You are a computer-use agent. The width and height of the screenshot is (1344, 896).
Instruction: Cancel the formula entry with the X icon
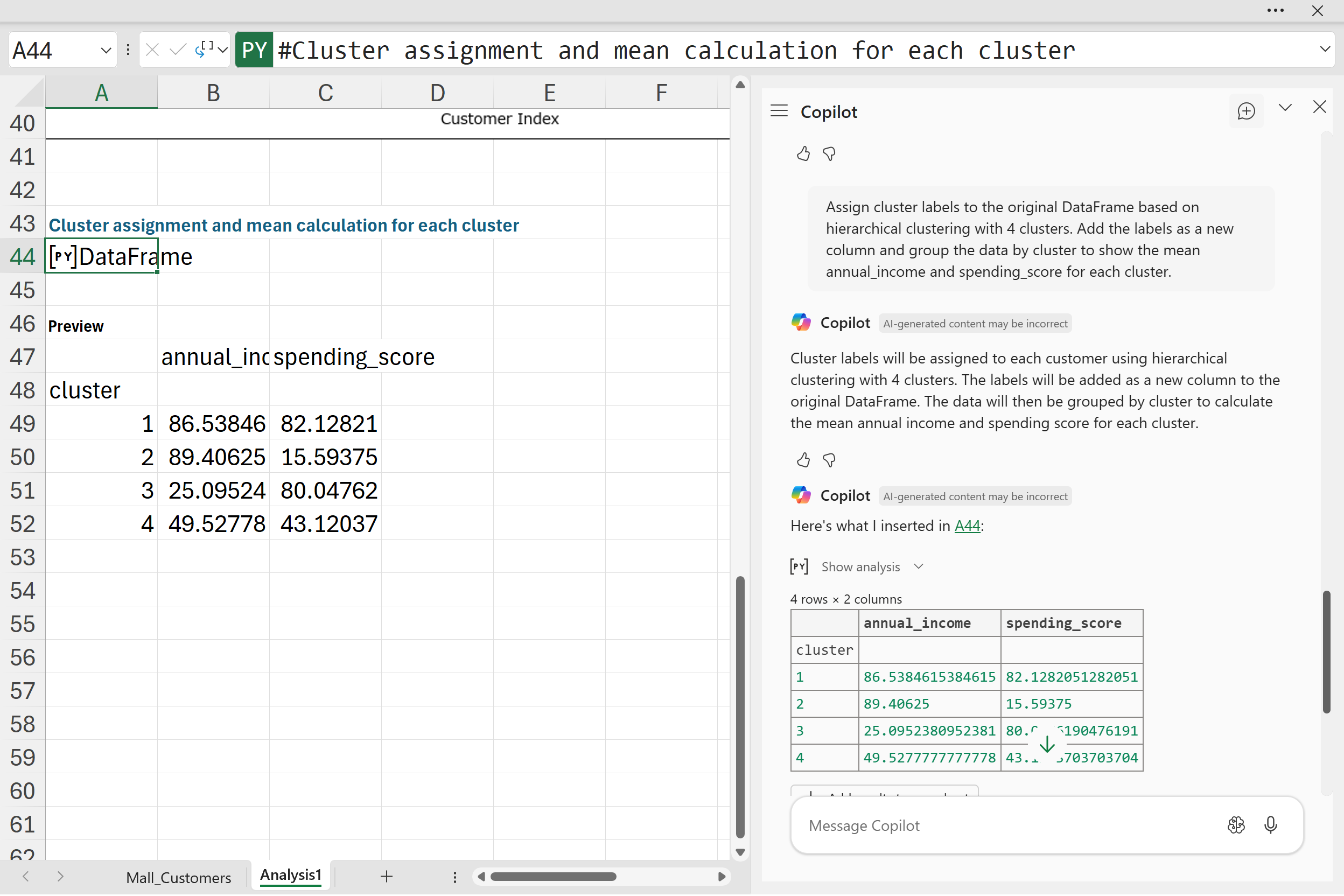point(152,50)
